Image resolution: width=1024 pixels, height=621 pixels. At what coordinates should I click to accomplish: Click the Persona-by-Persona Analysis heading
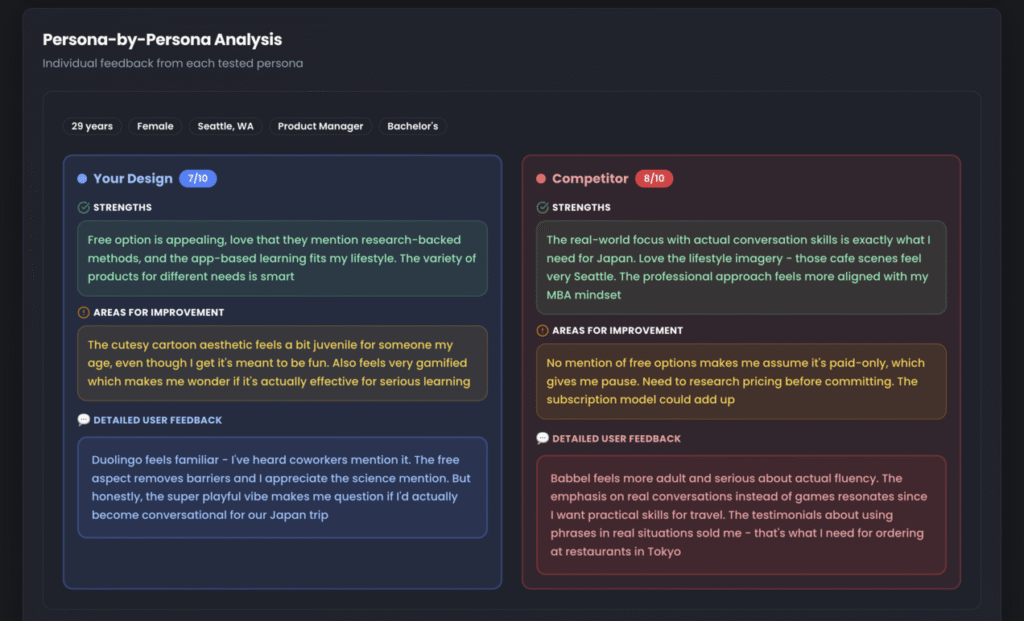(162, 40)
